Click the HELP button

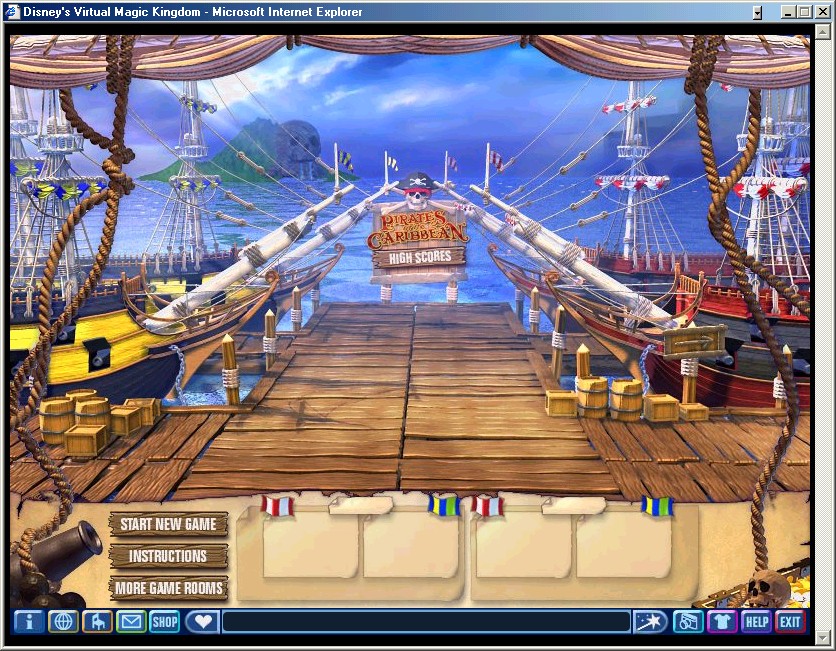(756, 622)
